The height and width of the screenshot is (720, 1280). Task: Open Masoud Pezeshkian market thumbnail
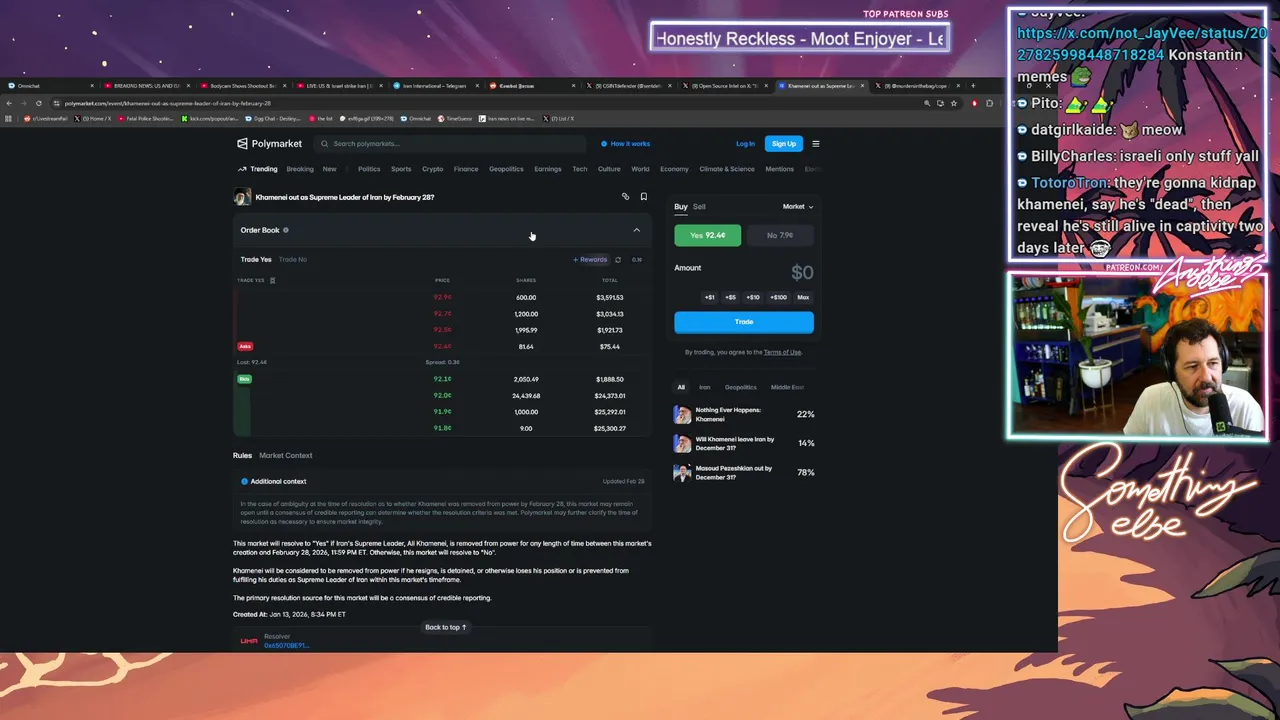click(682, 472)
